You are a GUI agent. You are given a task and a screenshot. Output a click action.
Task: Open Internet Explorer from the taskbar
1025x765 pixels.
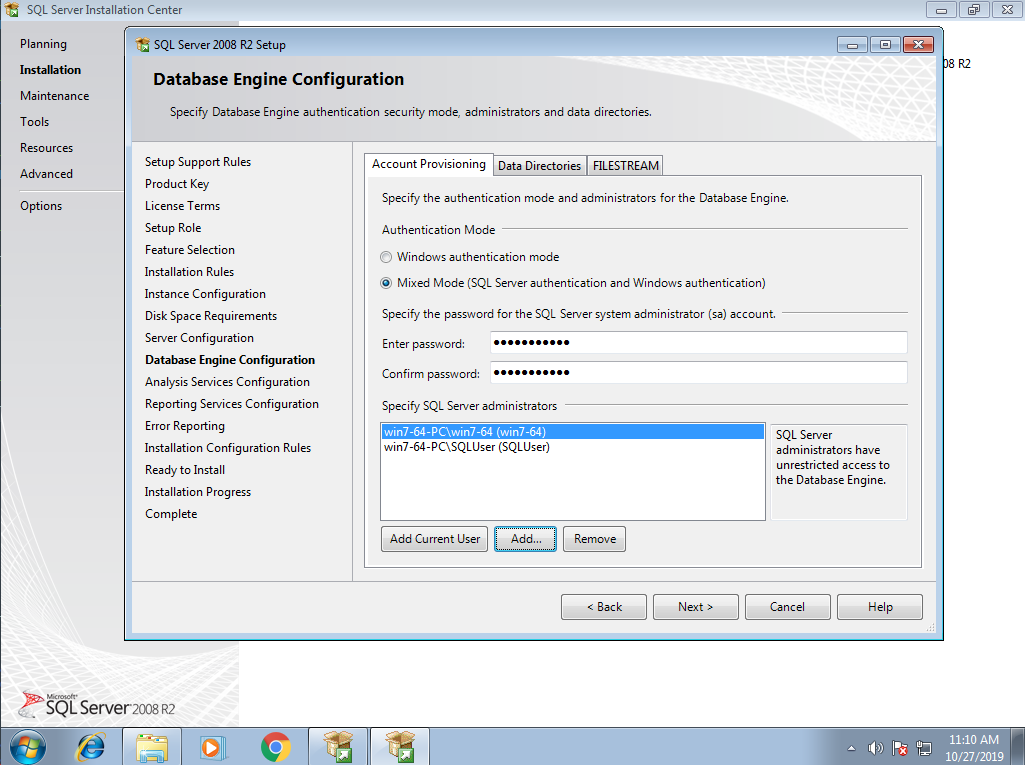(91, 746)
